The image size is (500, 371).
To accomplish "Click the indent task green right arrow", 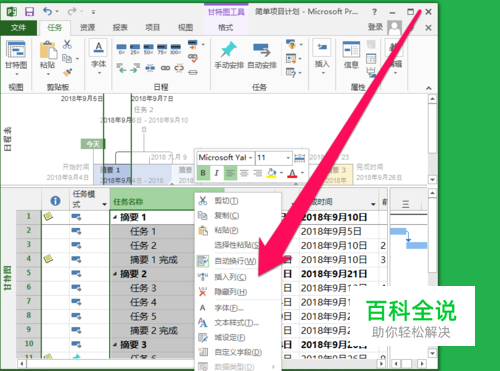I will pos(135,69).
